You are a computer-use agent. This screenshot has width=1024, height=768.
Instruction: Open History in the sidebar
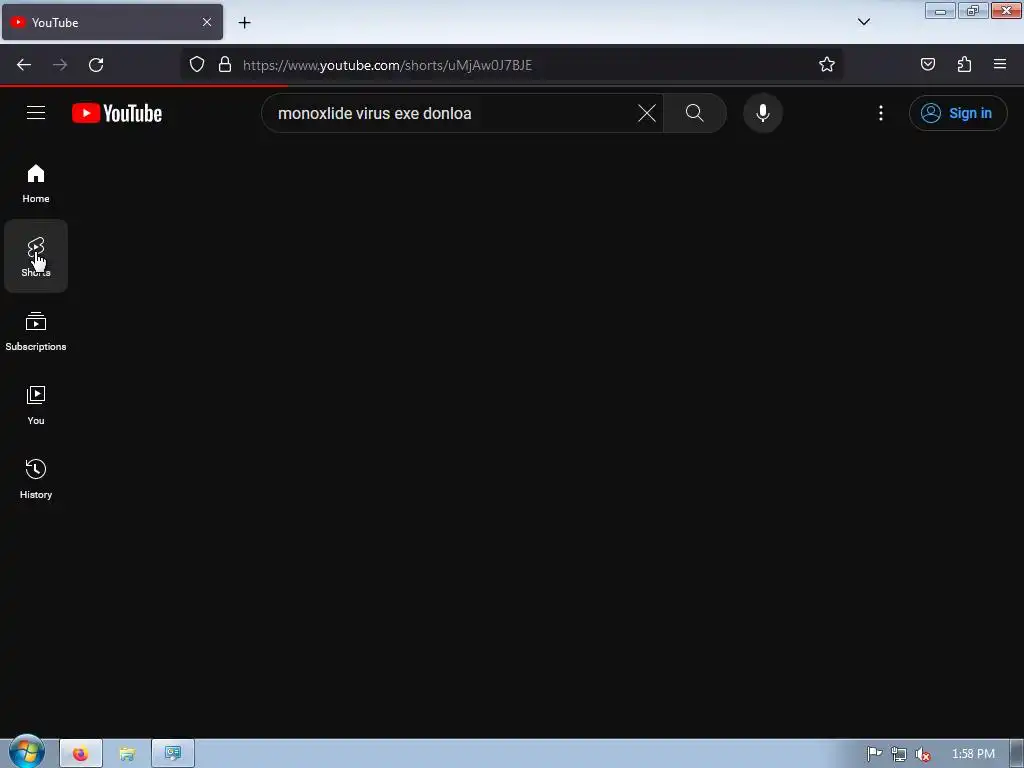pos(36,479)
